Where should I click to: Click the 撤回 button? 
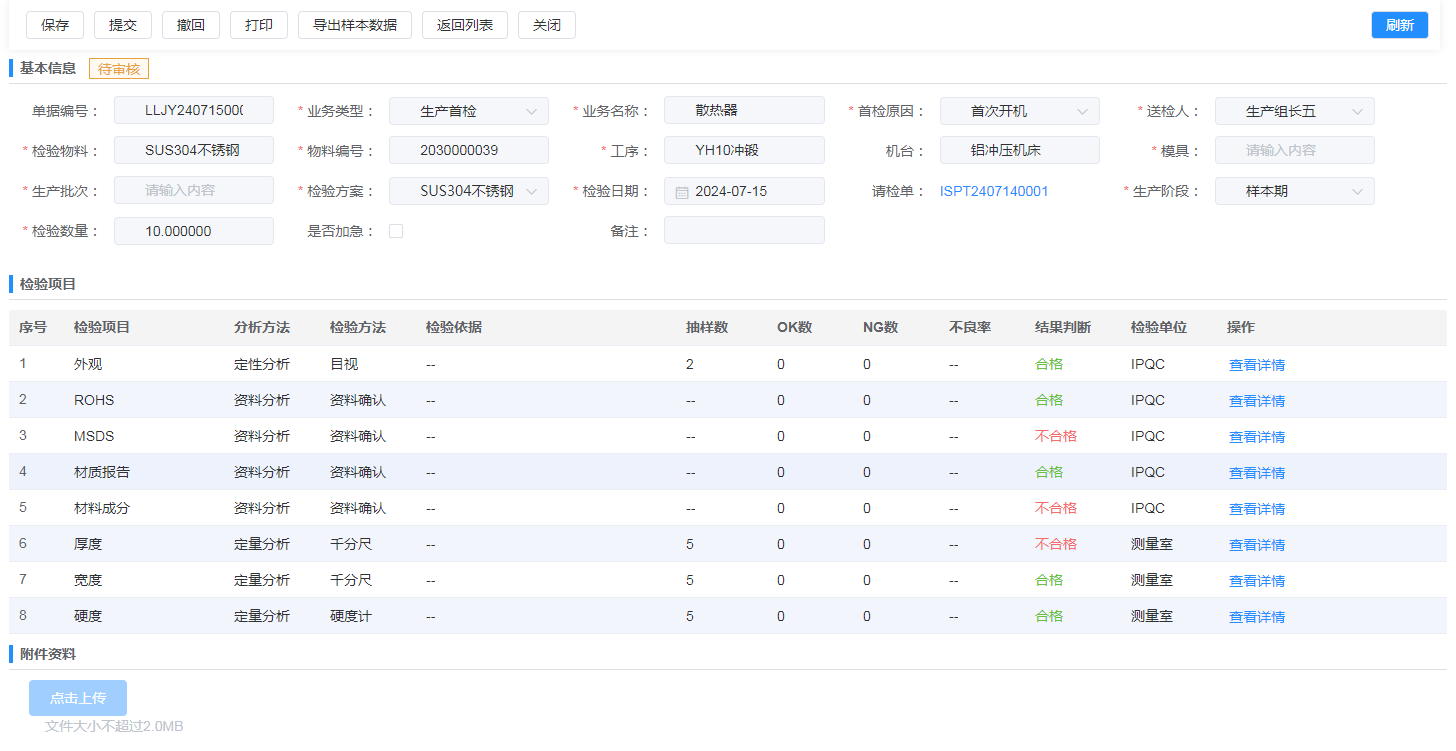tap(191, 25)
